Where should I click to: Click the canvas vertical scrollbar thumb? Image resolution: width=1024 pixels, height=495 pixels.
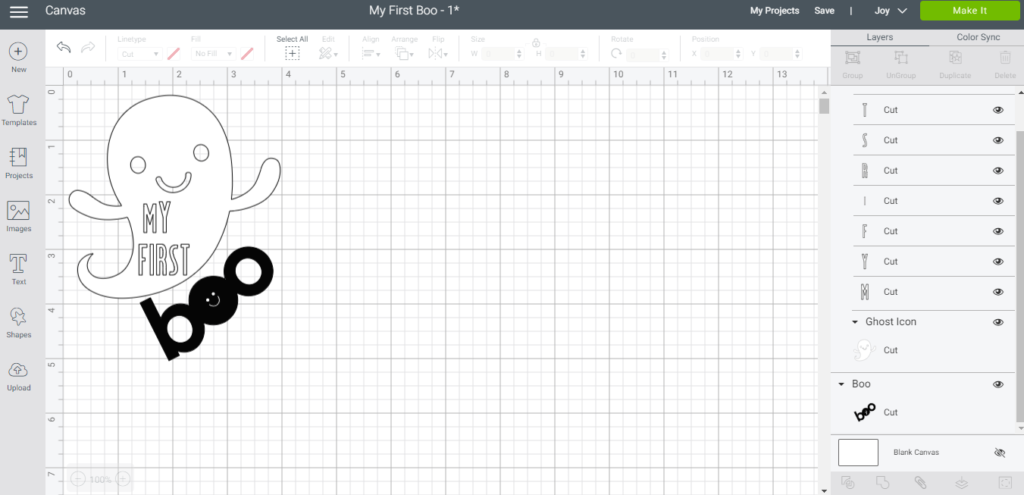824,106
